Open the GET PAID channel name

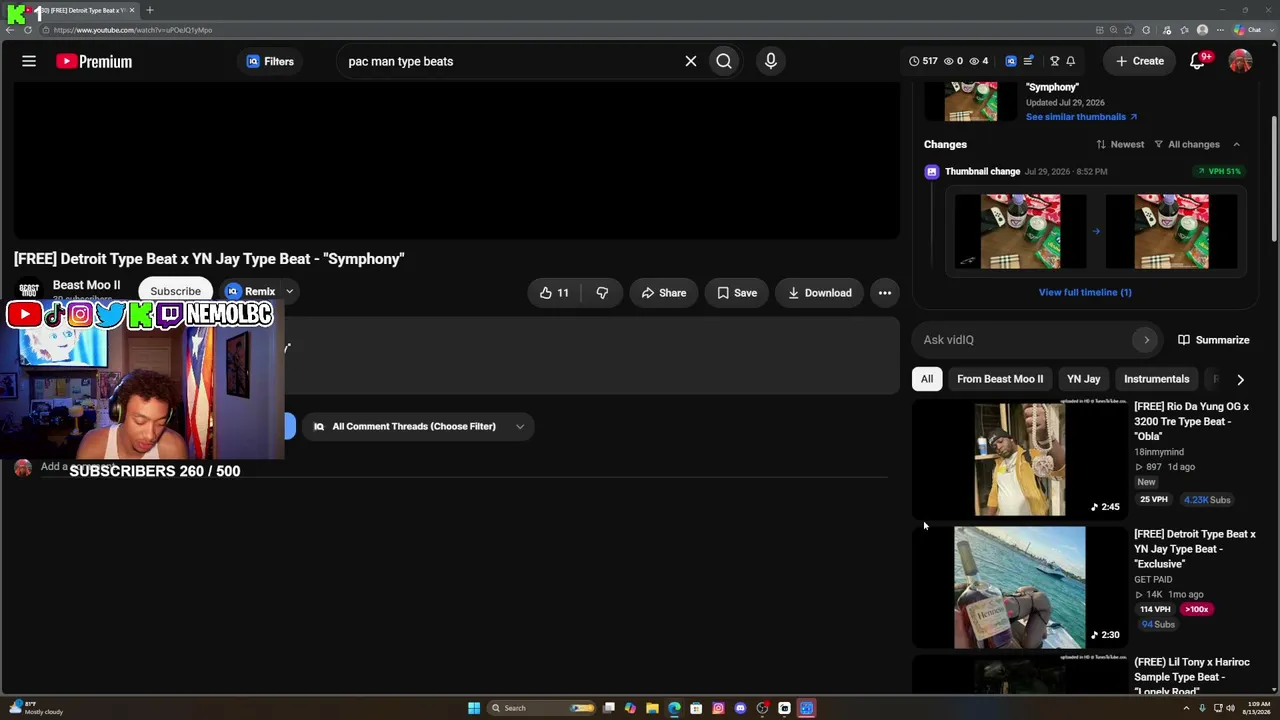(1153, 579)
